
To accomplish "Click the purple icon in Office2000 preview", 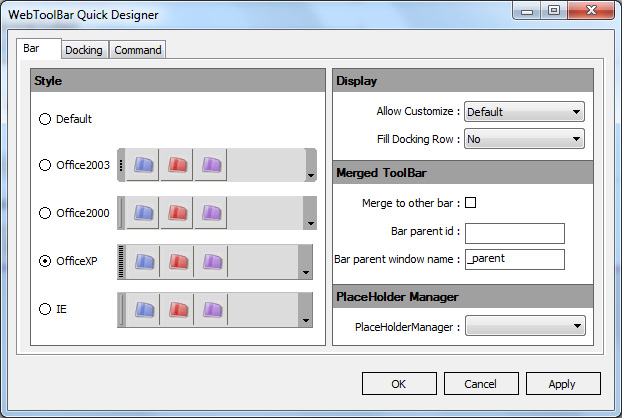I will pos(211,213).
